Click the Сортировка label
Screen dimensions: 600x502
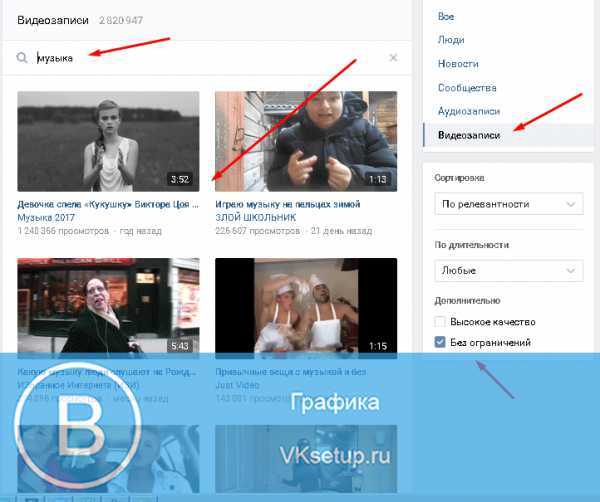[459, 178]
